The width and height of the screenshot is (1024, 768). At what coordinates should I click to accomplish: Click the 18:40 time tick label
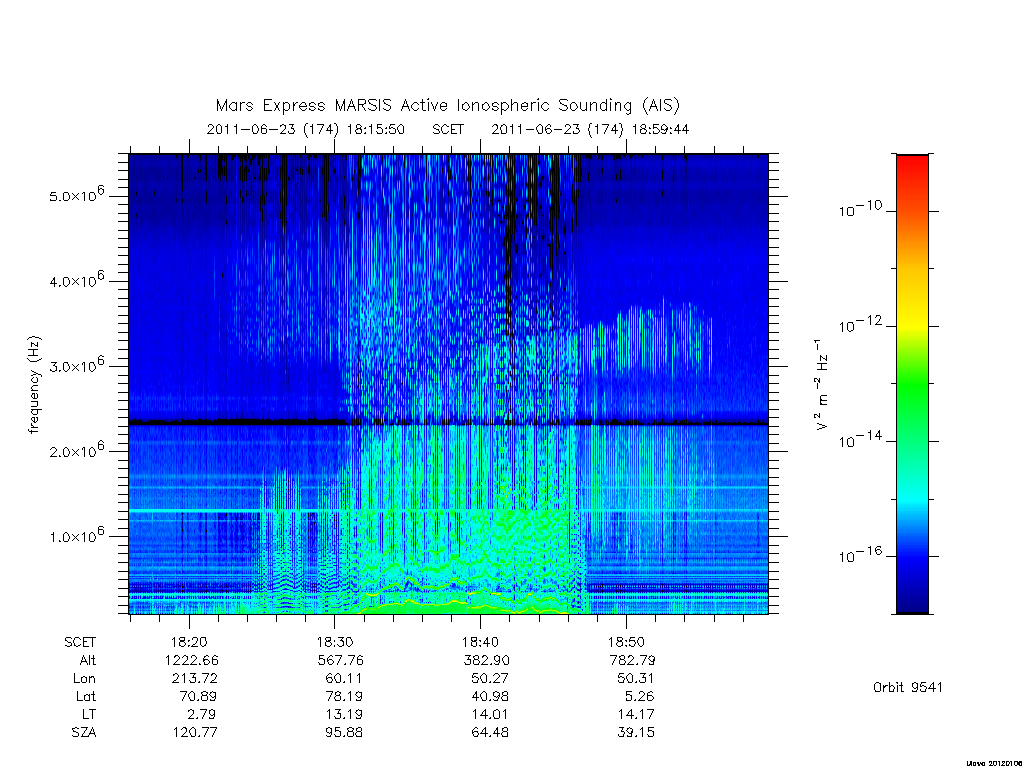(x=481, y=643)
